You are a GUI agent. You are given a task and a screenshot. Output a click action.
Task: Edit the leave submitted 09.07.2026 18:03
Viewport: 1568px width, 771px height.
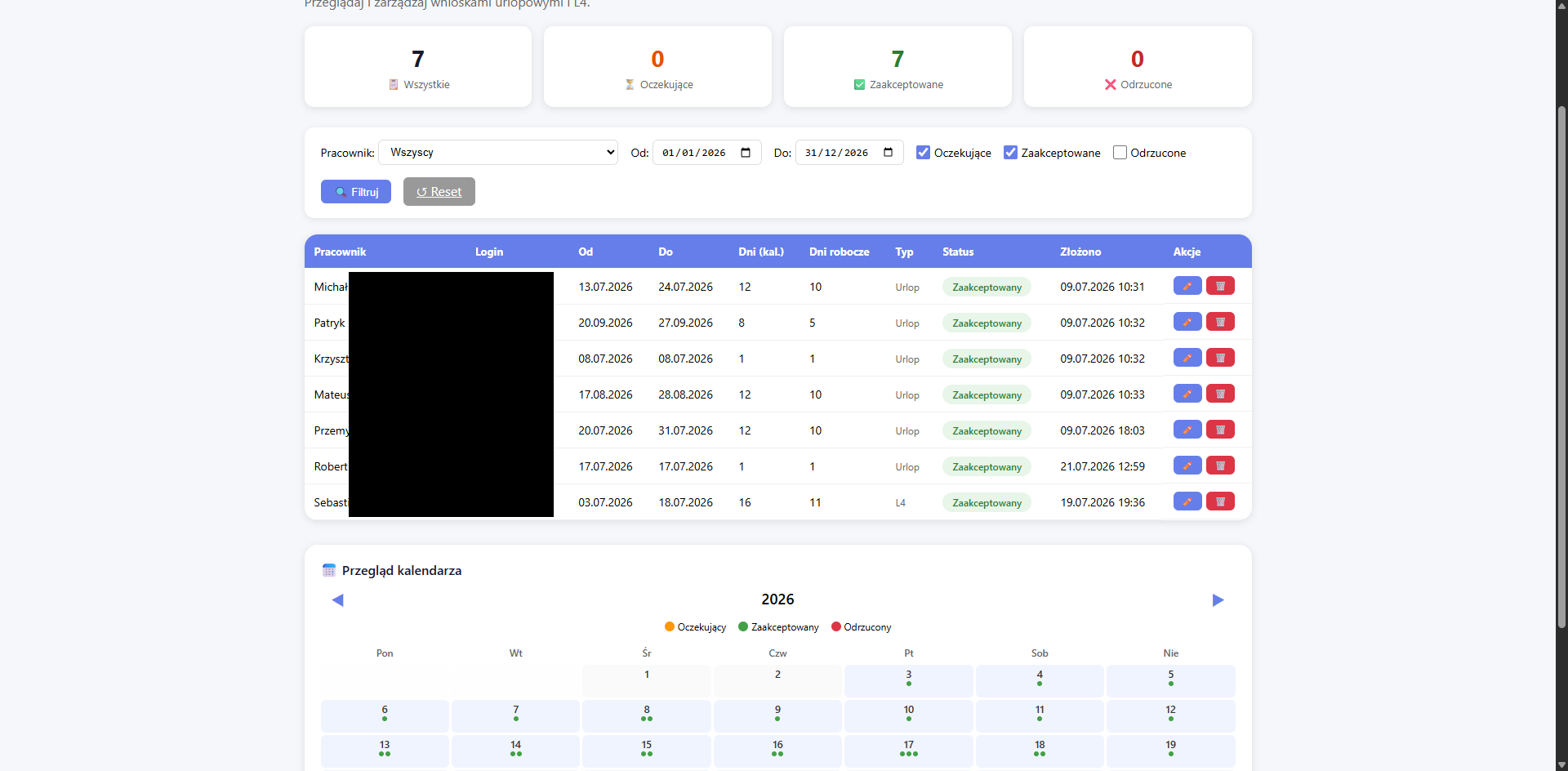1187,430
